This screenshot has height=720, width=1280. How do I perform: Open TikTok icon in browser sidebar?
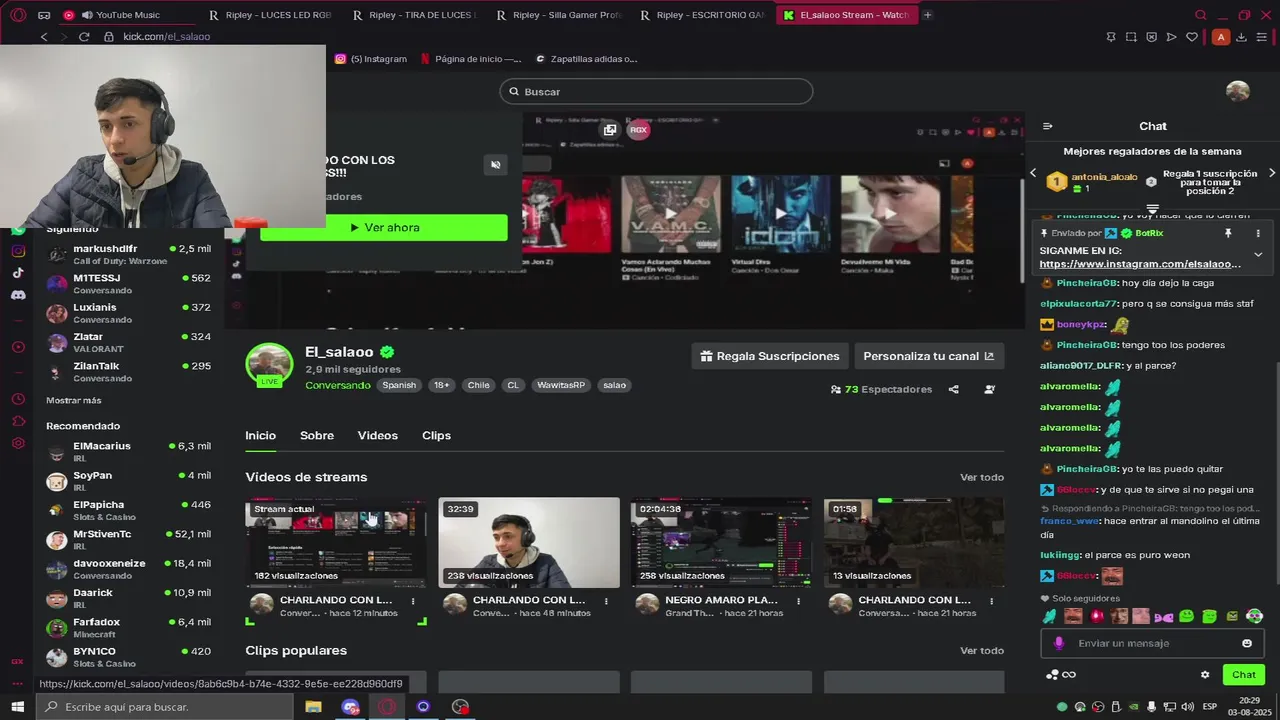coord(18,273)
